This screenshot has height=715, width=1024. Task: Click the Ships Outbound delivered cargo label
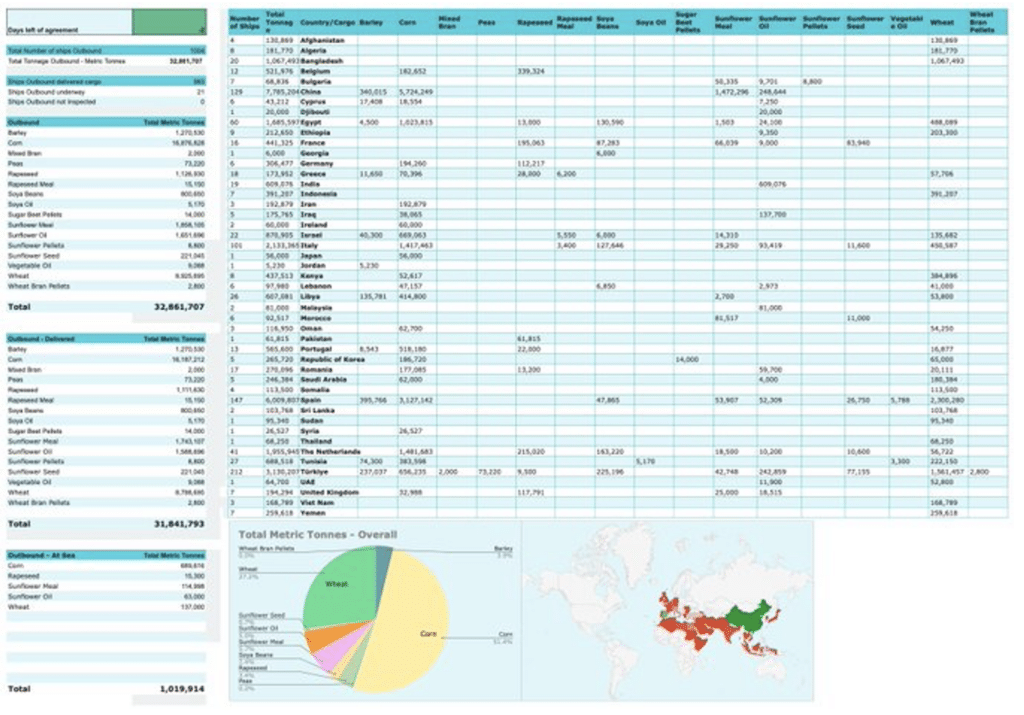pyautogui.click(x=54, y=82)
